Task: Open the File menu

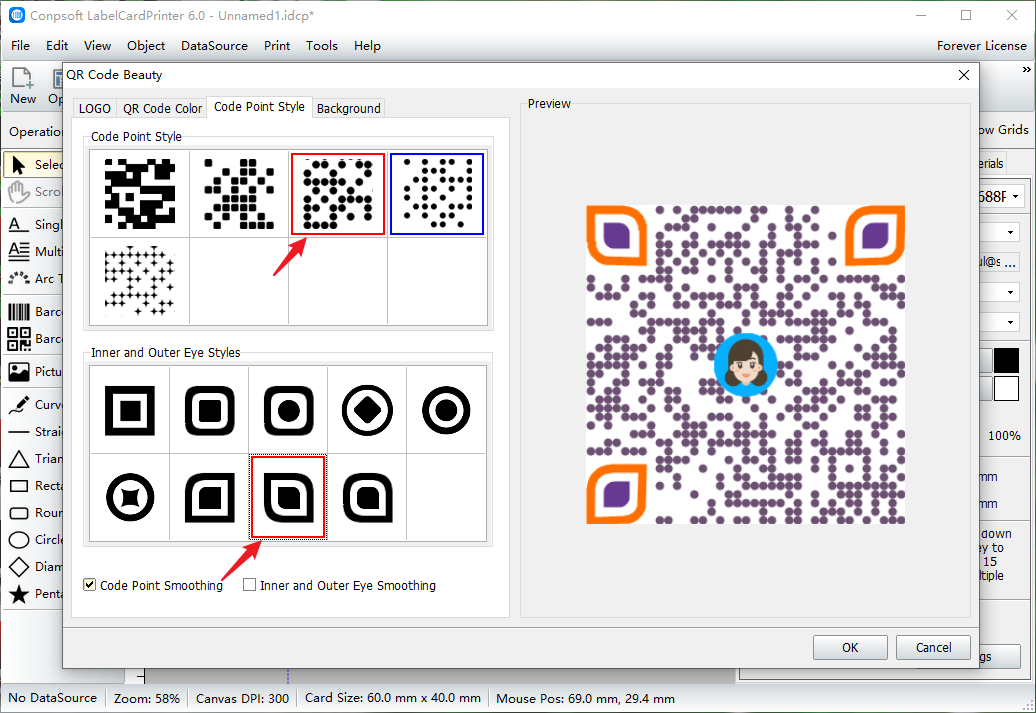Action: (x=20, y=46)
